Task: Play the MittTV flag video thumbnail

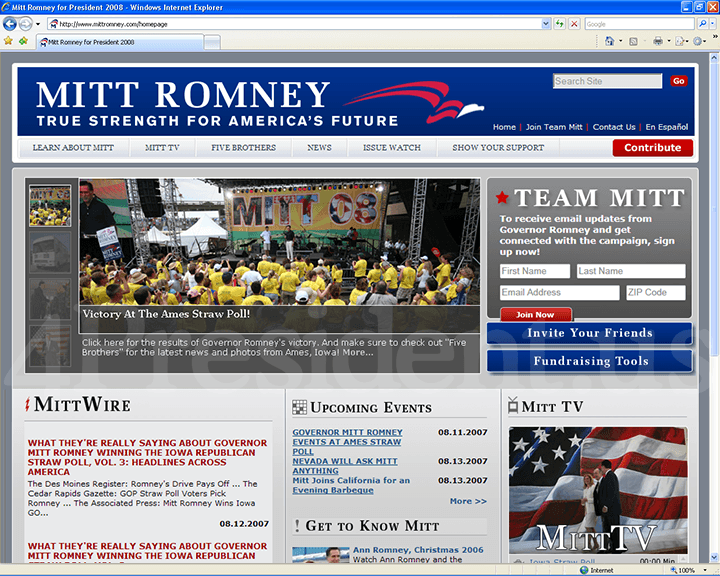Action: (598, 490)
